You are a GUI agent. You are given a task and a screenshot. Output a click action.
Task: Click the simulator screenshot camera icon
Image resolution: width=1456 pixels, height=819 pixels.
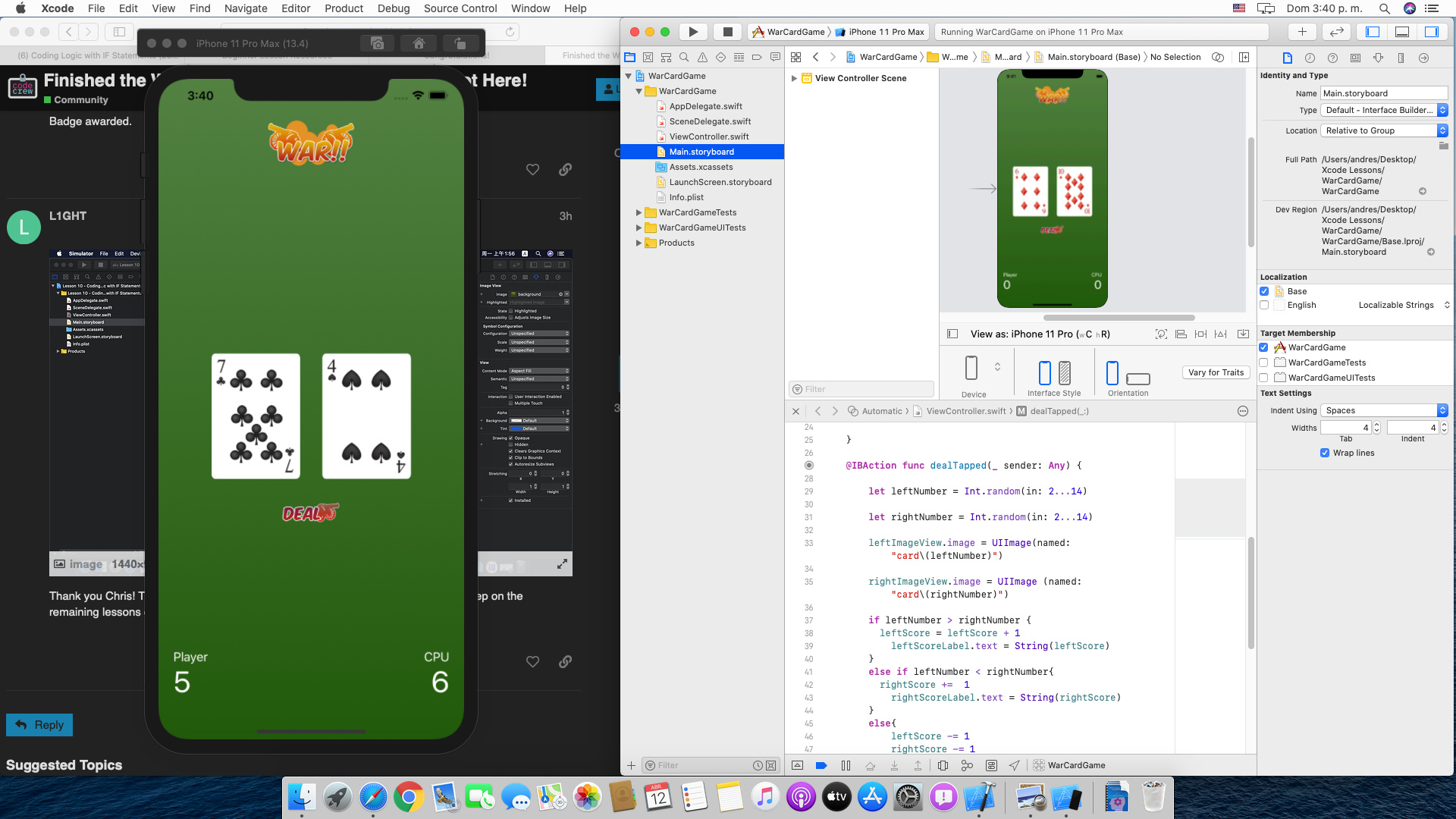377,43
